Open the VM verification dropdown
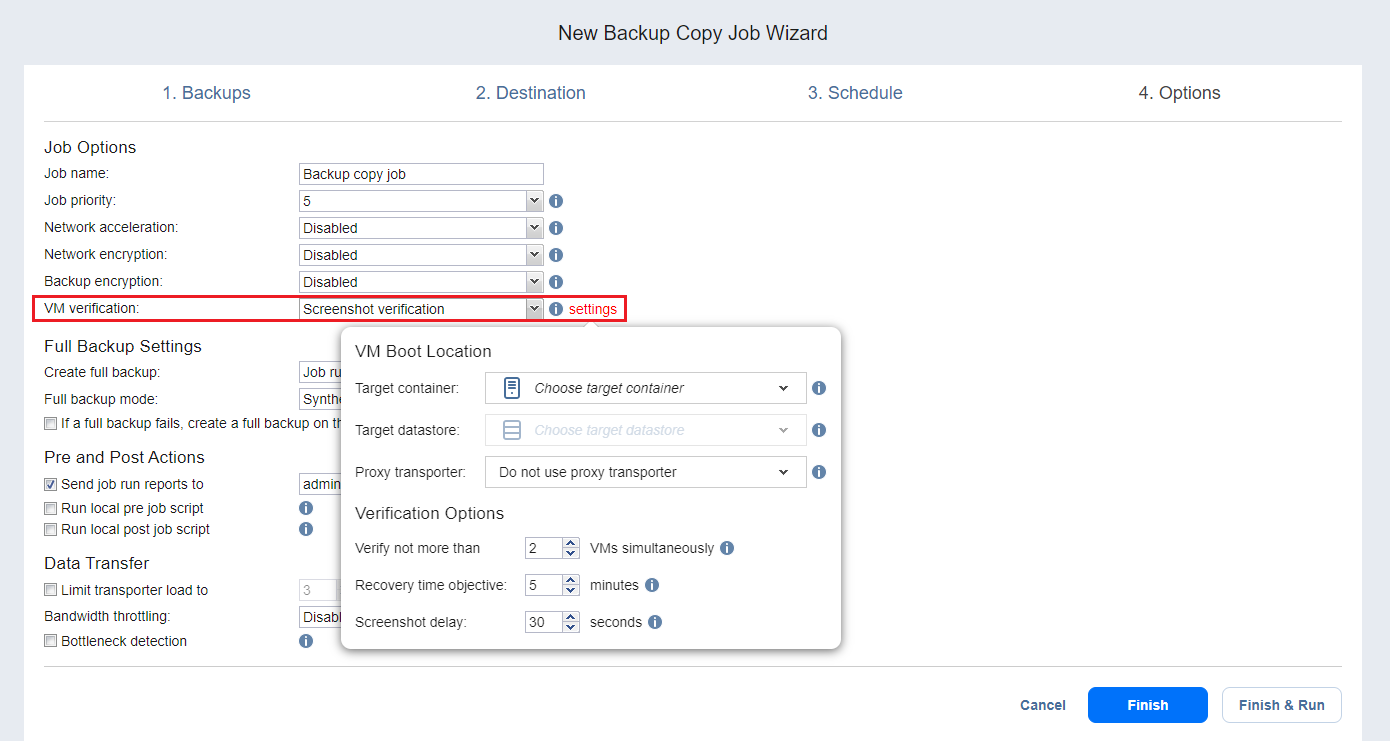Image resolution: width=1390 pixels, height=741 pixels. [421, 309]
